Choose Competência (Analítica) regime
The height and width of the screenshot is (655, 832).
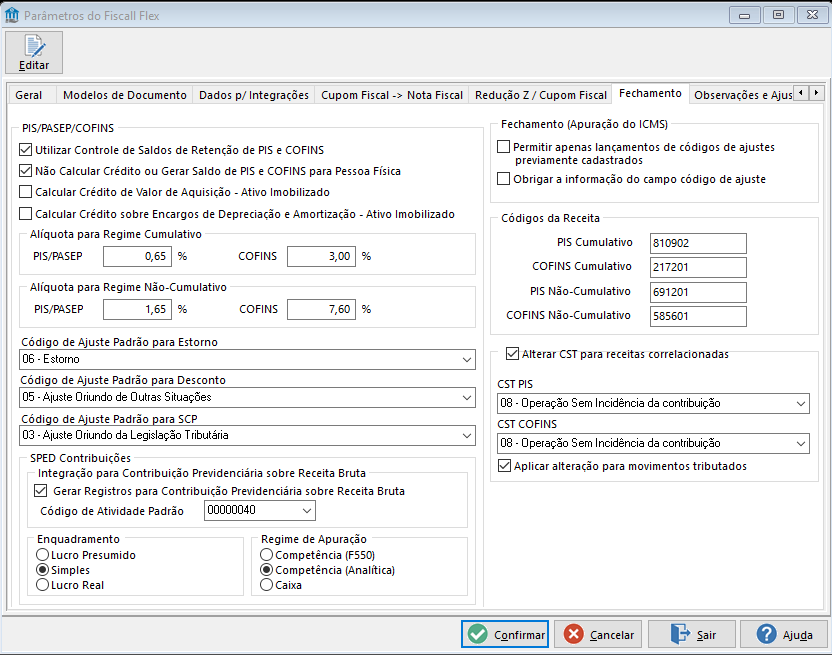[266, 570]
